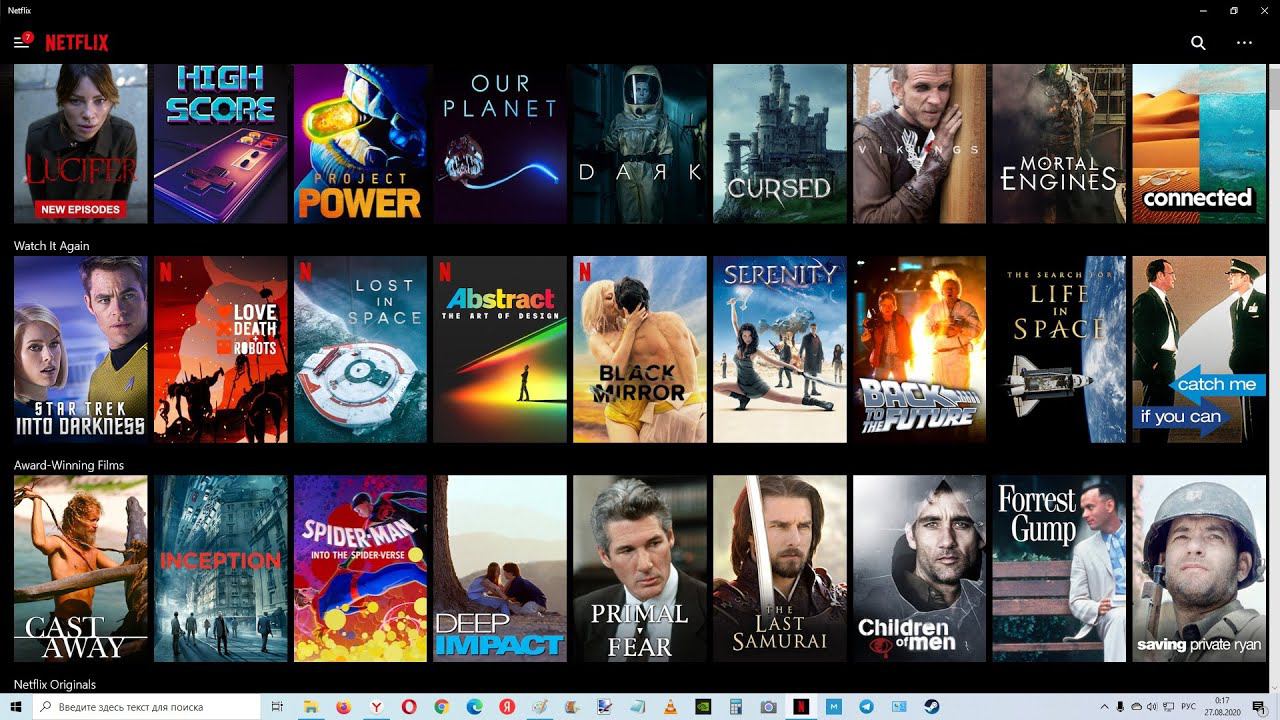Launch Steam from the taskbar
This screenshot has width=1280, height=720.
click(931, 706)
